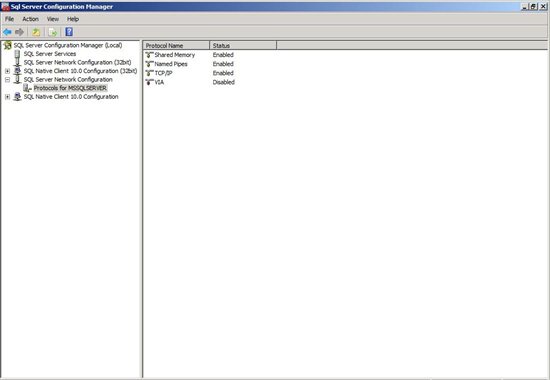550x380 pixels.
Task: Click Disabled status of VIA
Action: [224, 82]
